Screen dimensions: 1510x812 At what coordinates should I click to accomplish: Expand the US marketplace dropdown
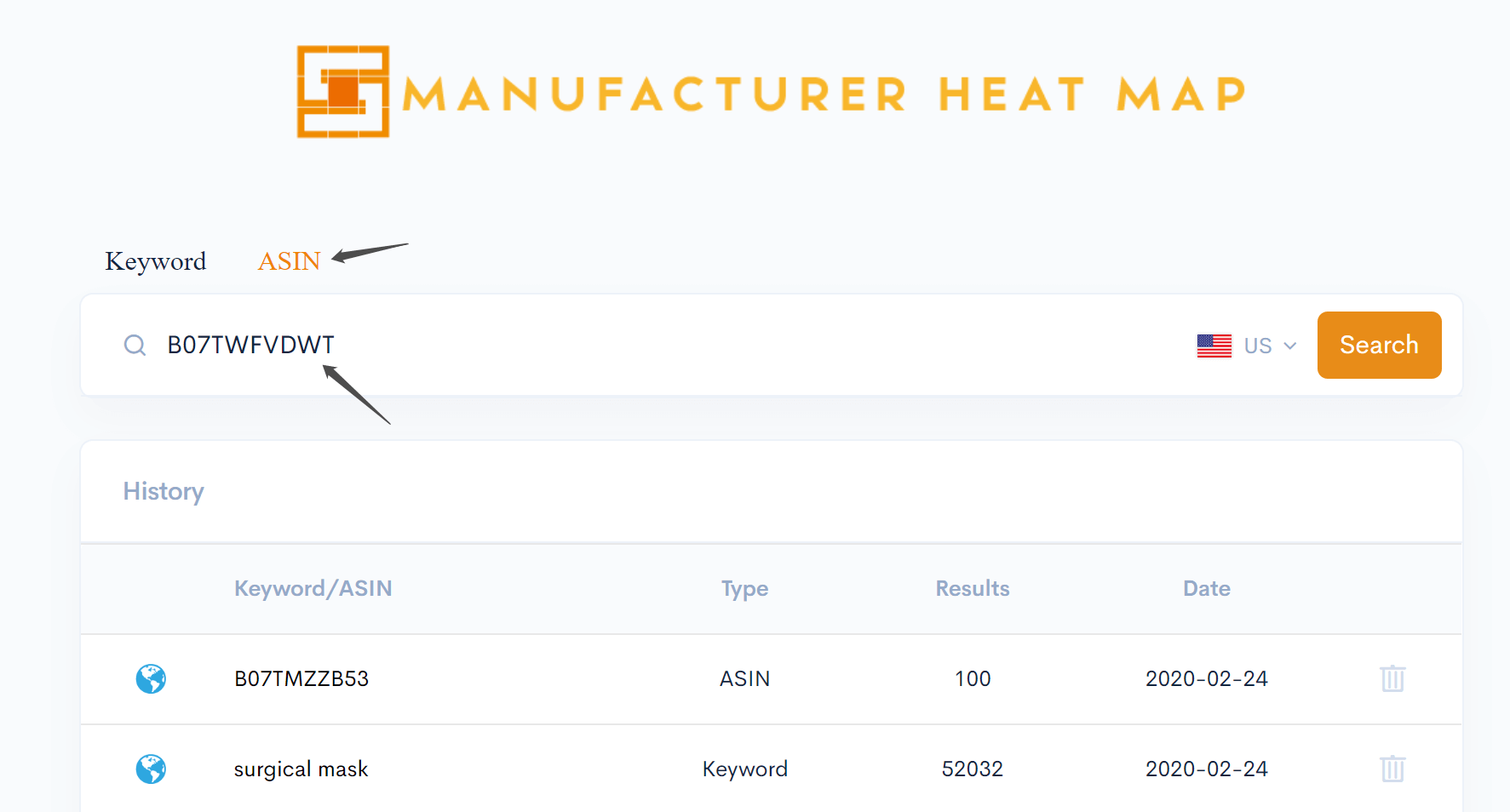(1247, 346)
